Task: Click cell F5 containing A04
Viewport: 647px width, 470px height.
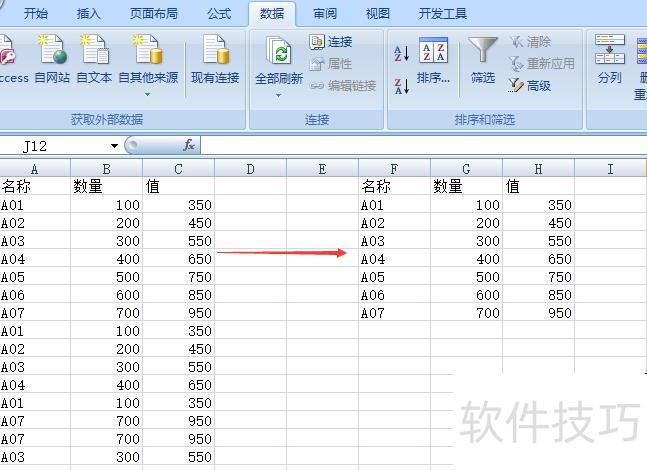Action: [394, 259]
